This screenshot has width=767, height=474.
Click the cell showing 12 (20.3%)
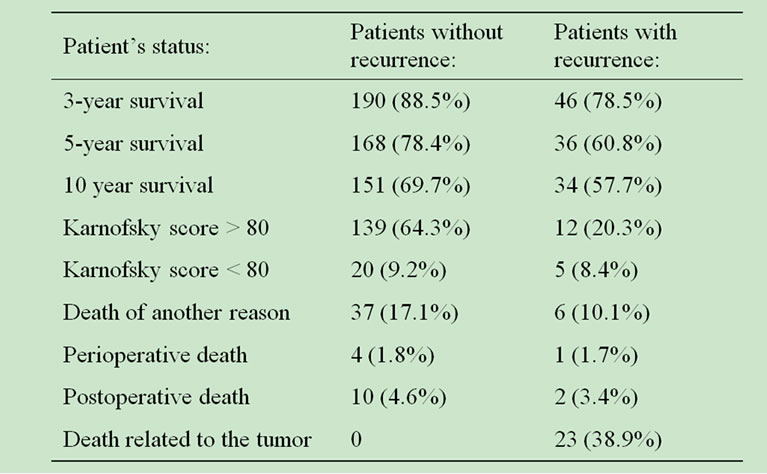click(x=608, y=228)
